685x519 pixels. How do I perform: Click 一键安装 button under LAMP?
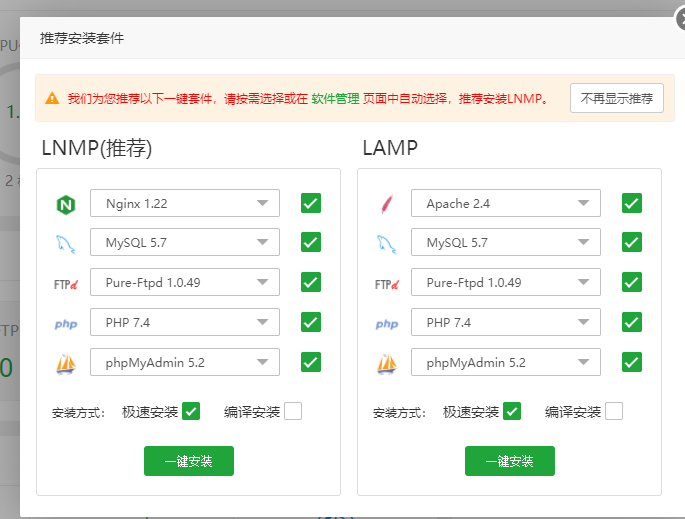click(510, 461)
